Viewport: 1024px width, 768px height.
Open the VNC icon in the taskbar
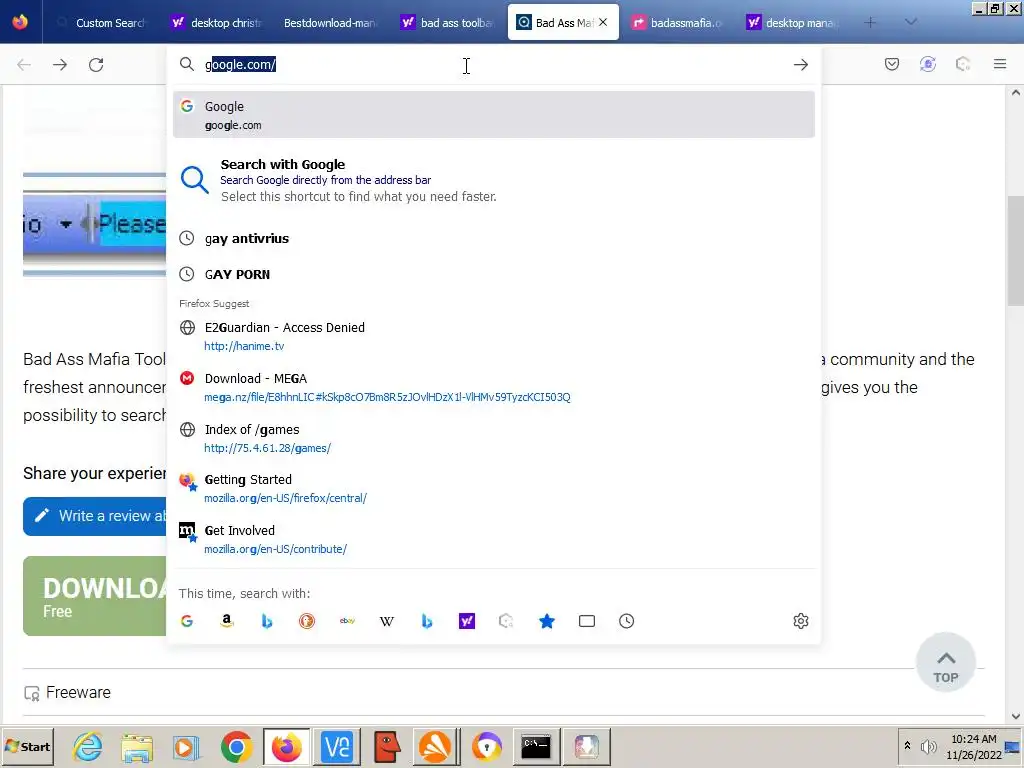337,746
